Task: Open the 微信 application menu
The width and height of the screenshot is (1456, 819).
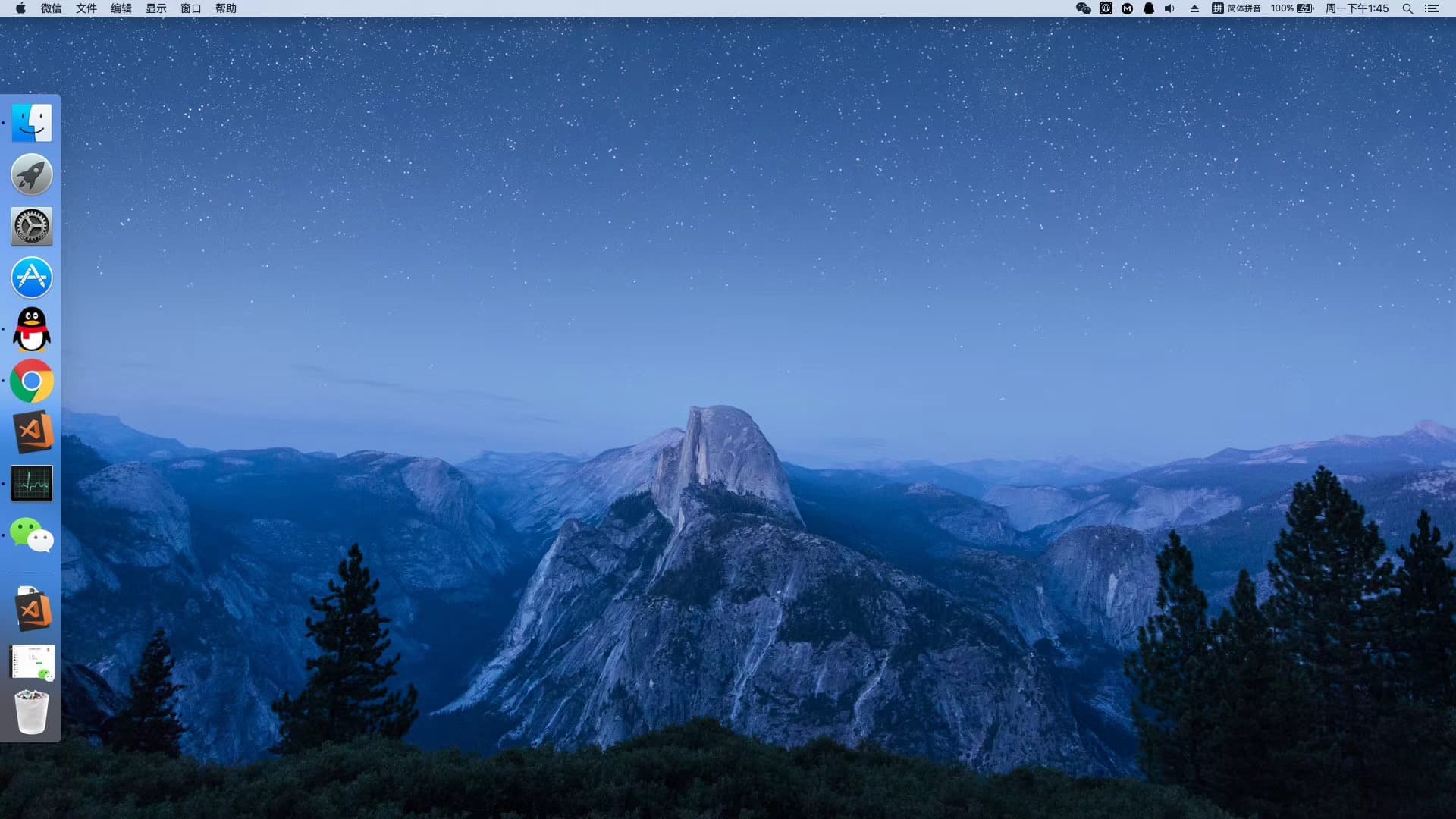Action: pos(51,8)
